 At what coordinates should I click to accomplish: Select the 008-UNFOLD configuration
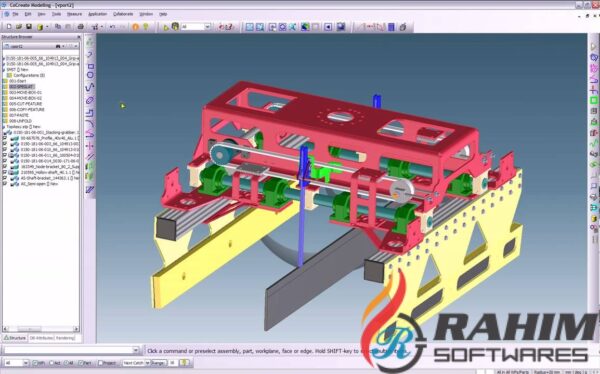pos(20,121)
